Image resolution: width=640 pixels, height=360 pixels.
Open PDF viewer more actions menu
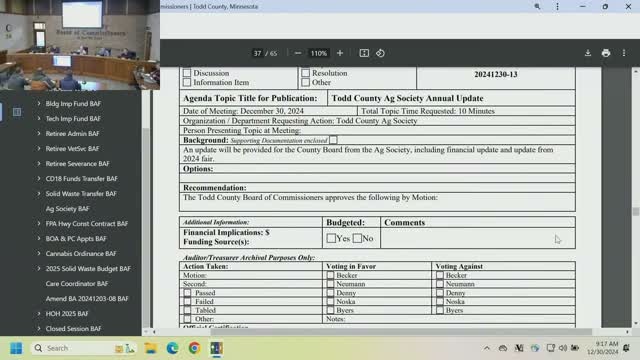(624, 53)
